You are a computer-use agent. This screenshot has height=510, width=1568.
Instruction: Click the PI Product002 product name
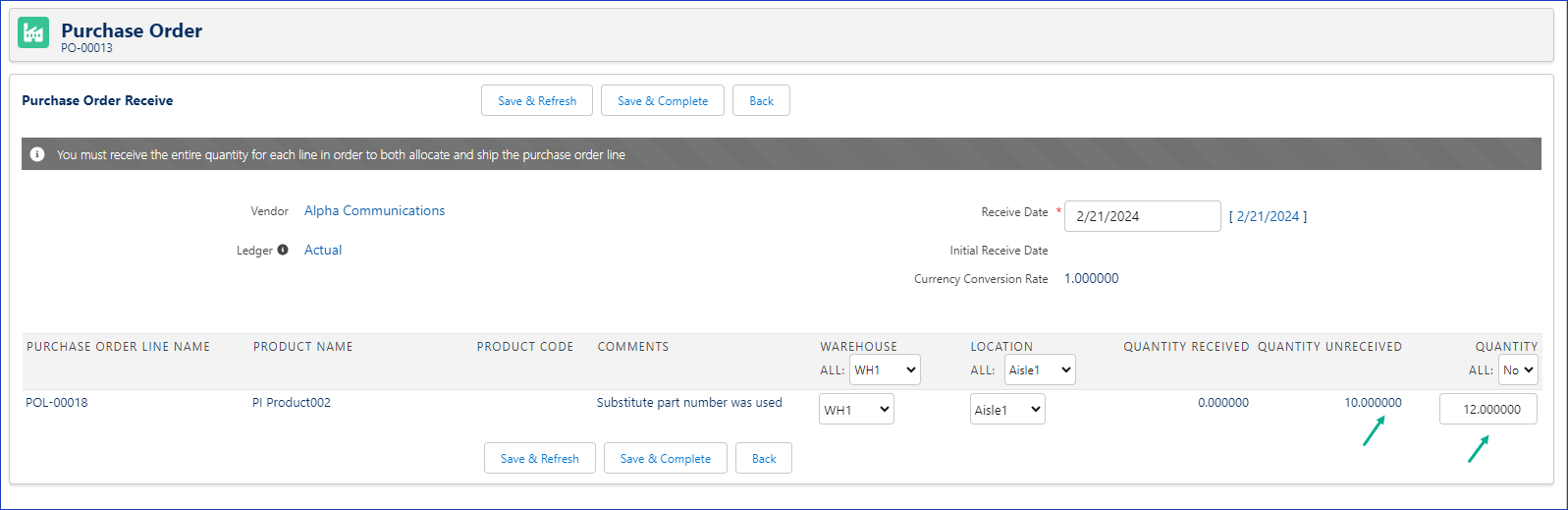(292, 402)
